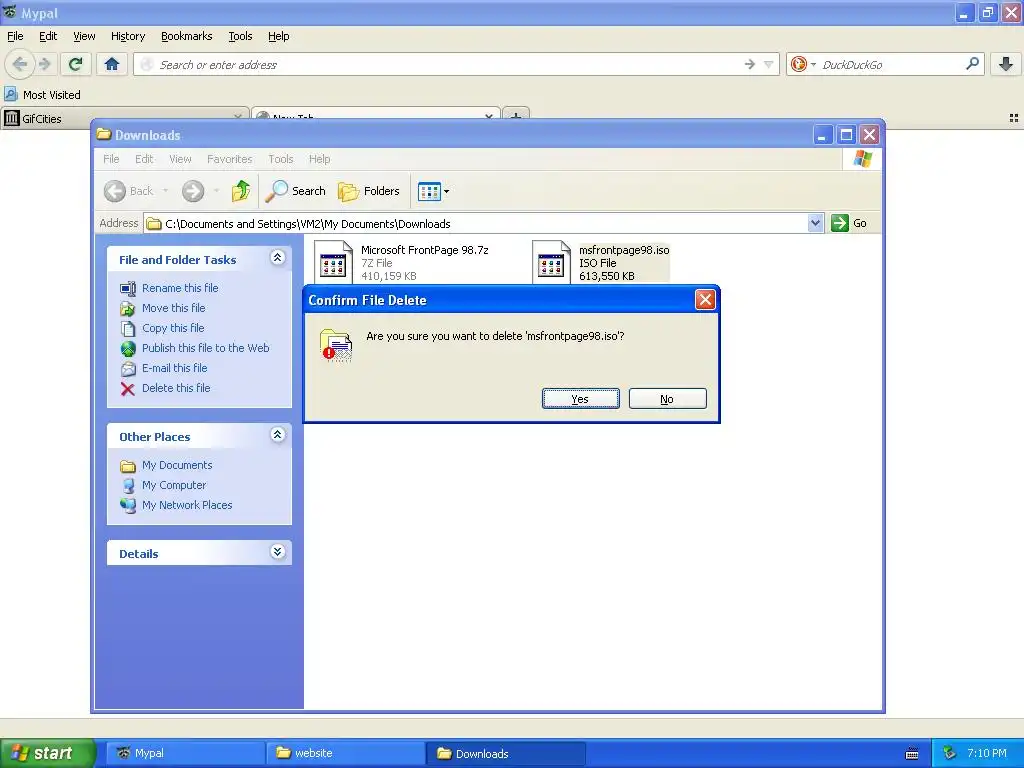Viewport: 1024px width, 768px height.
Task: Open the Most Visited bookmarks folder
Action: [x=43, y=95]
